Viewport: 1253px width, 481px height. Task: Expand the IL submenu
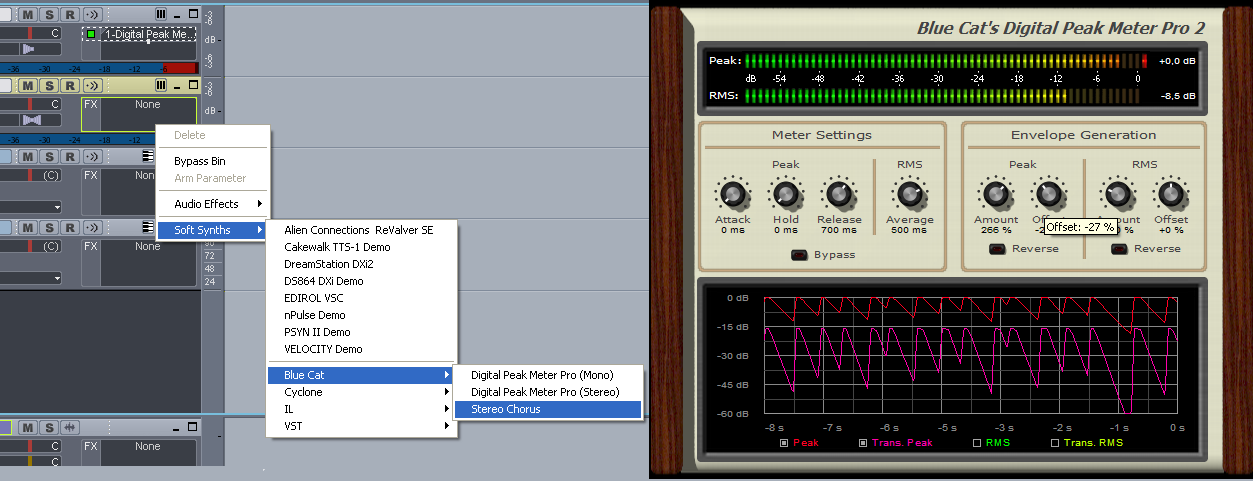click(360, 409)
